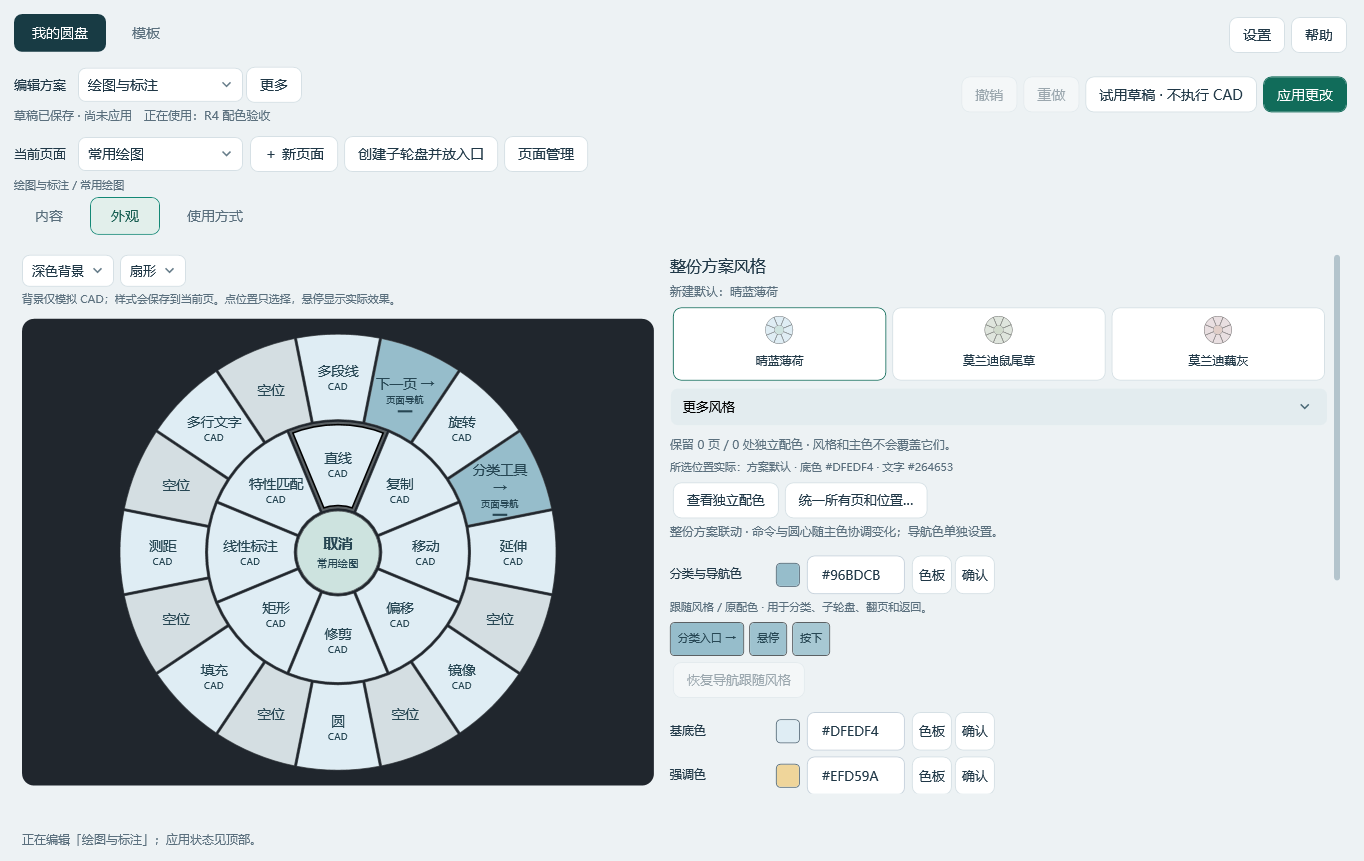Click the 基底色 color swatch
This screenshot has width=1364, height=861.
pyautogui.click(x=788, y=731)
